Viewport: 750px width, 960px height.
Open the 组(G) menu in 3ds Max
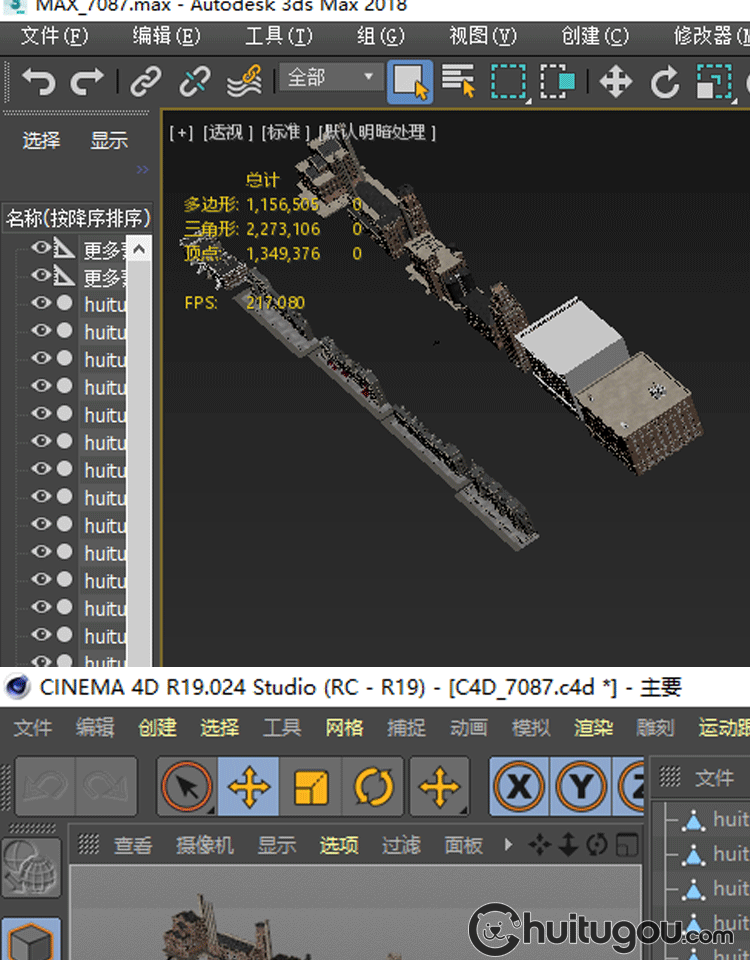point(380,37)
